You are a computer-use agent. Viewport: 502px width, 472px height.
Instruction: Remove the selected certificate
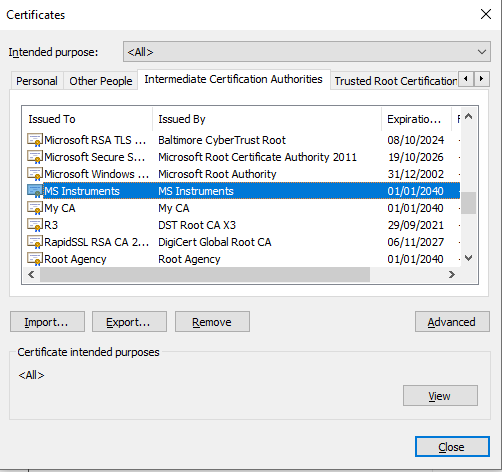pos(212,322)
